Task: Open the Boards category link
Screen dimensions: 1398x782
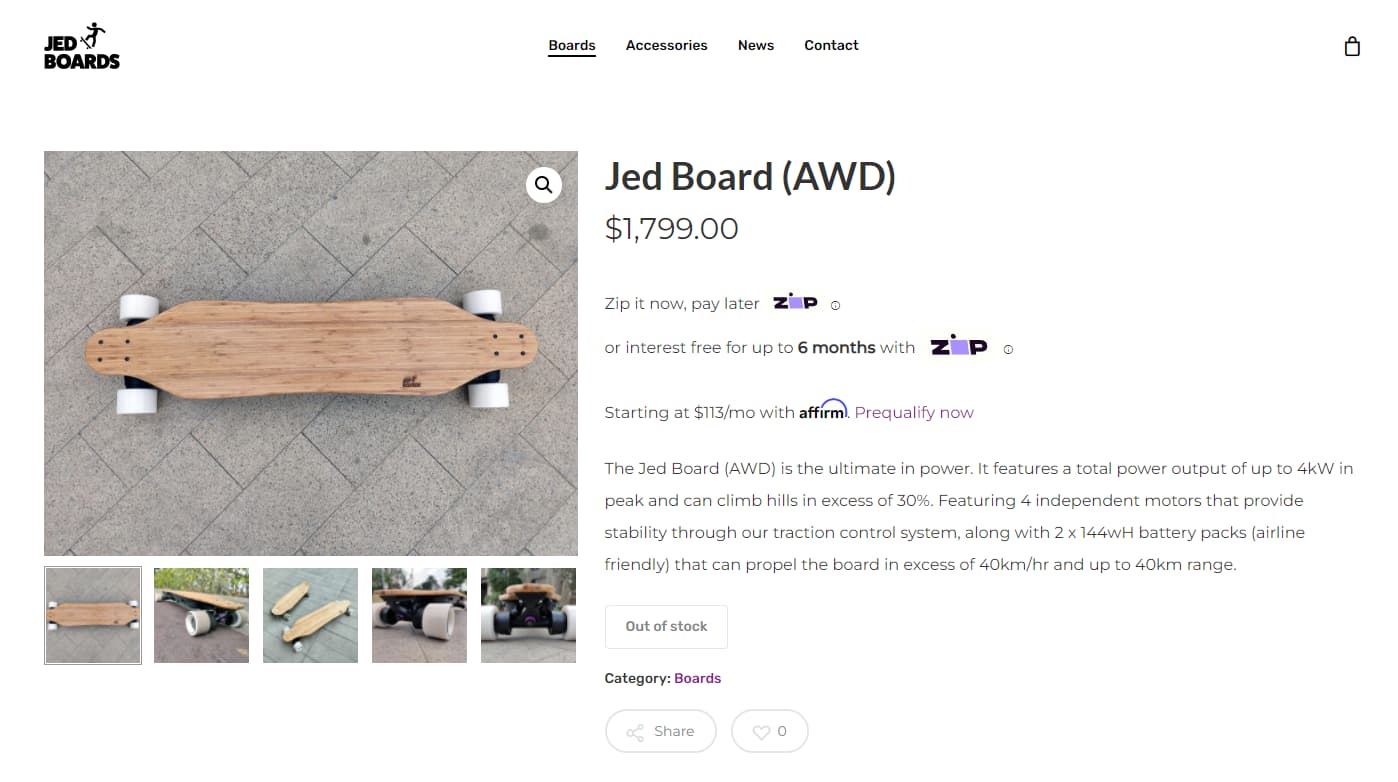Action: (697, 678)
